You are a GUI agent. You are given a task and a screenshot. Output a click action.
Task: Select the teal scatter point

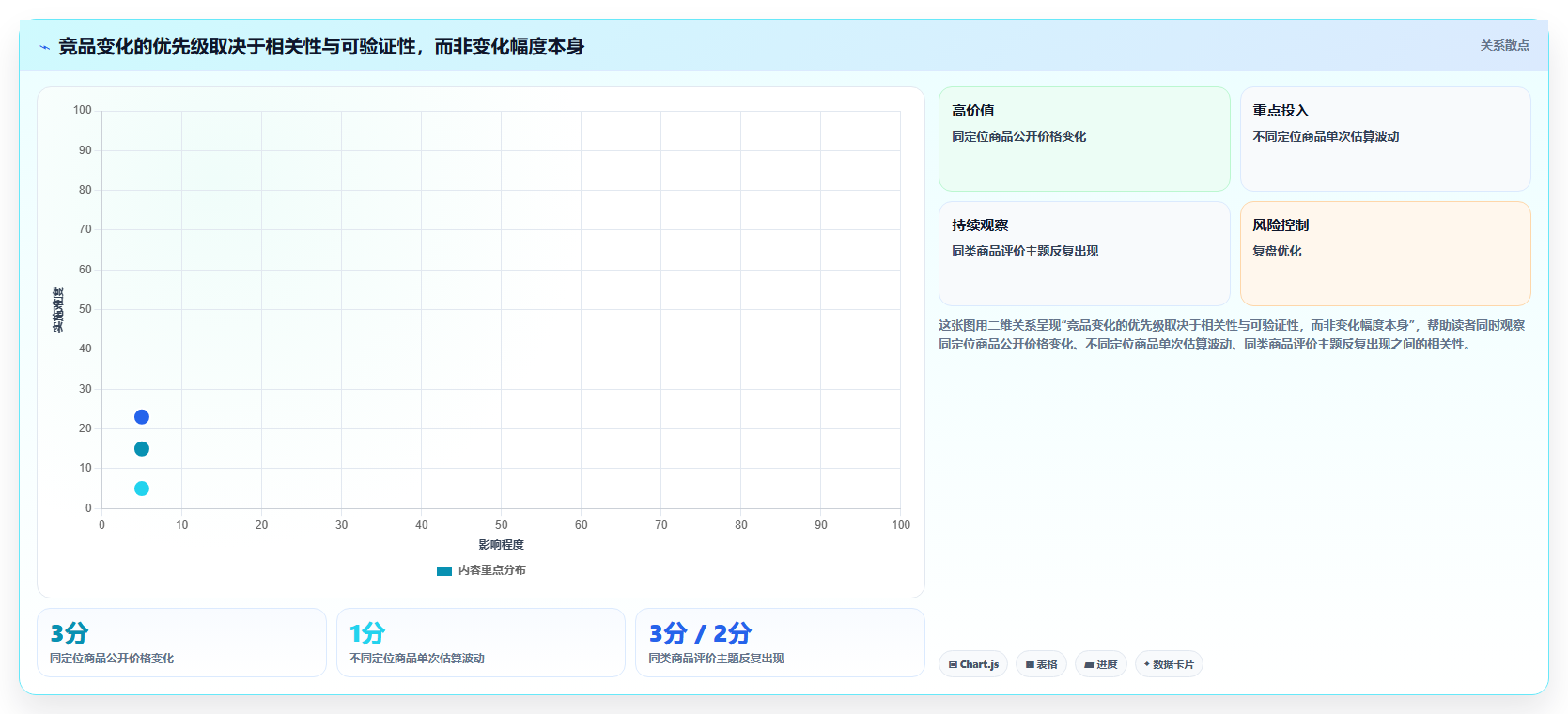[x=142, y=449]
